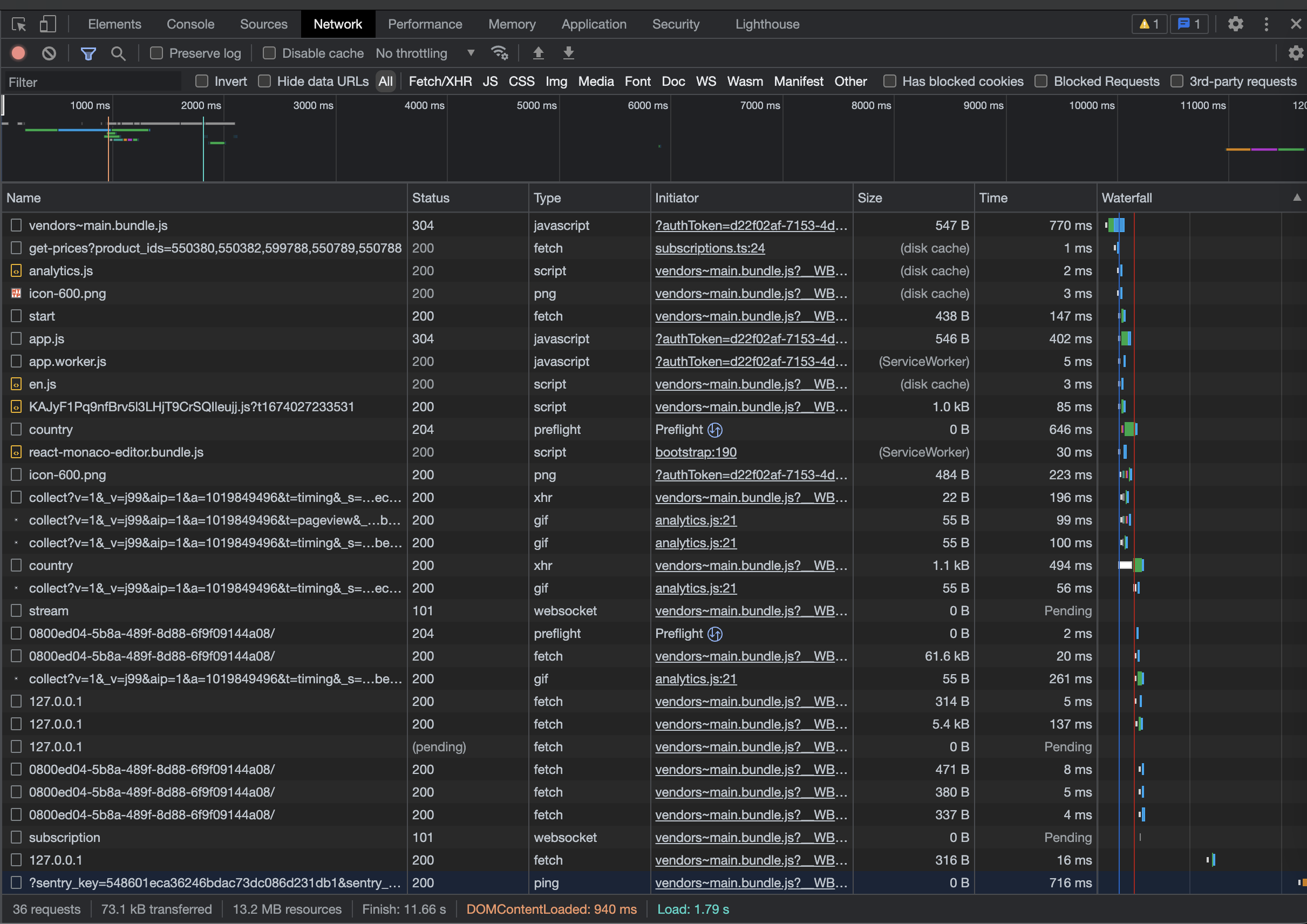Click into the Filter text field

94,82
